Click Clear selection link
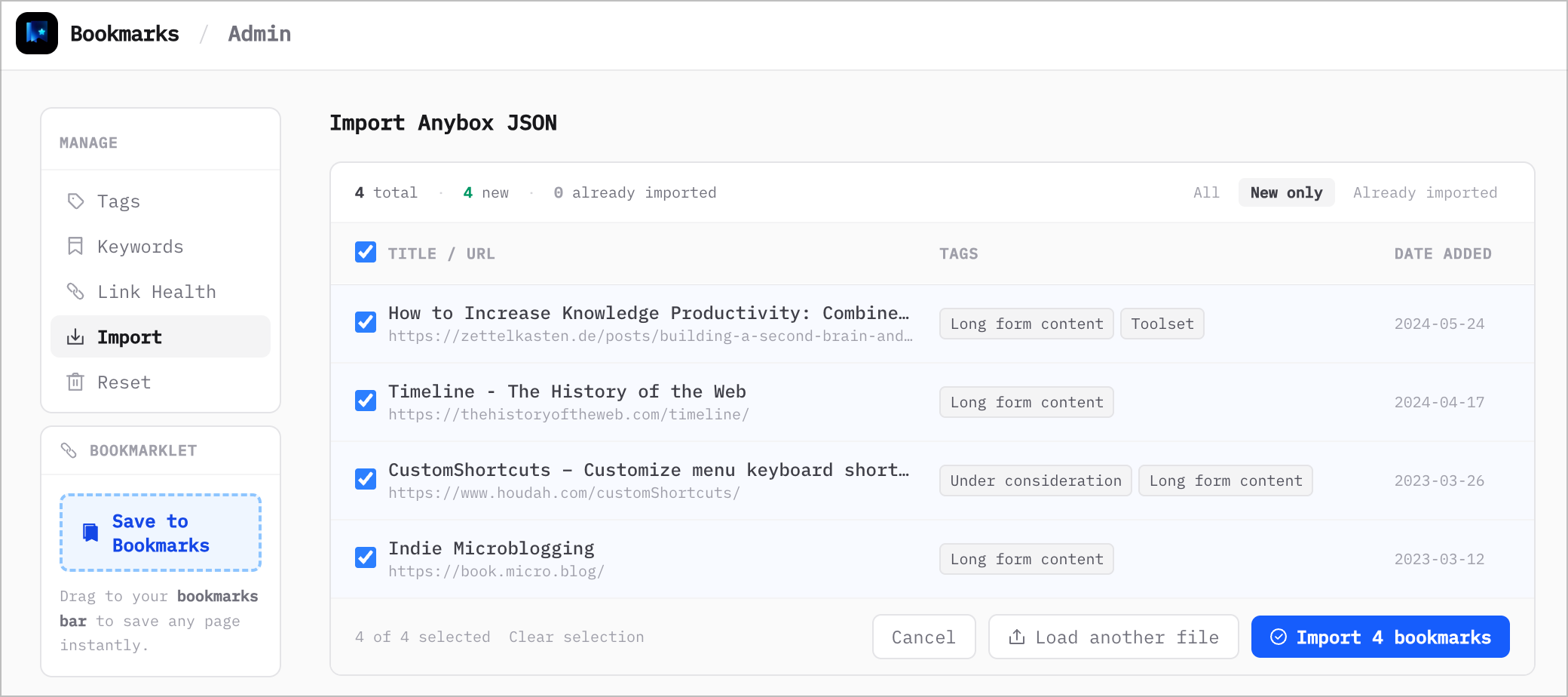Image resolution: width=1568 pixels, height=697 pixels. 576,637
